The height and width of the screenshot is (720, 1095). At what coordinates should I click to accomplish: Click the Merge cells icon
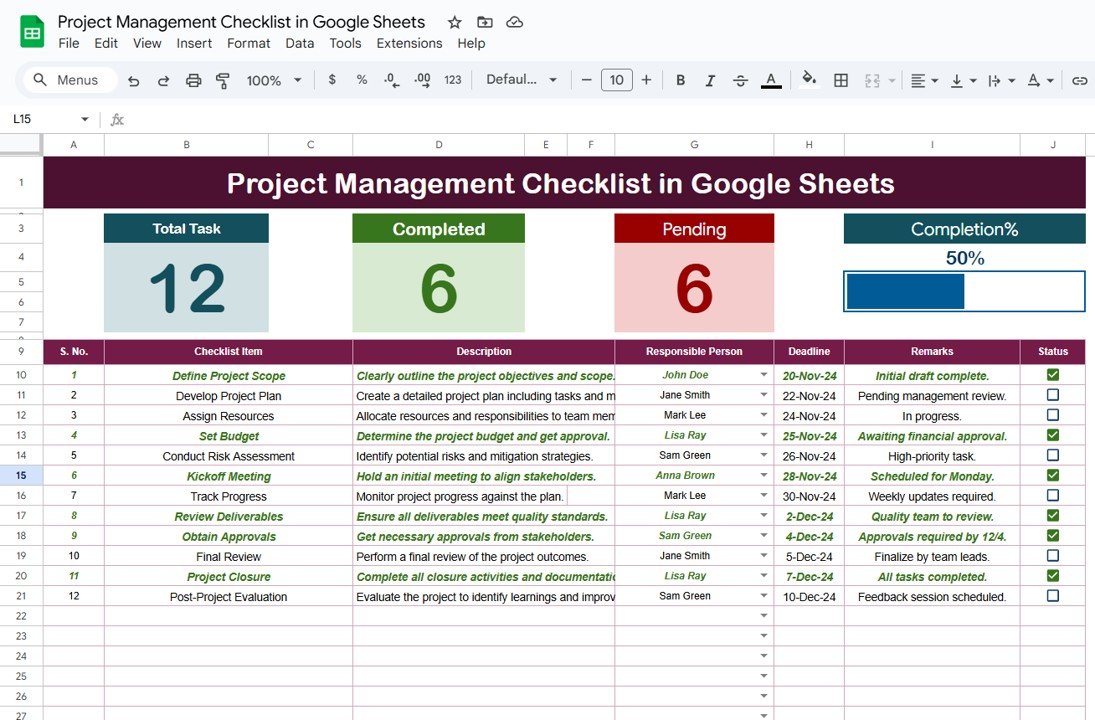coord(872,80)
